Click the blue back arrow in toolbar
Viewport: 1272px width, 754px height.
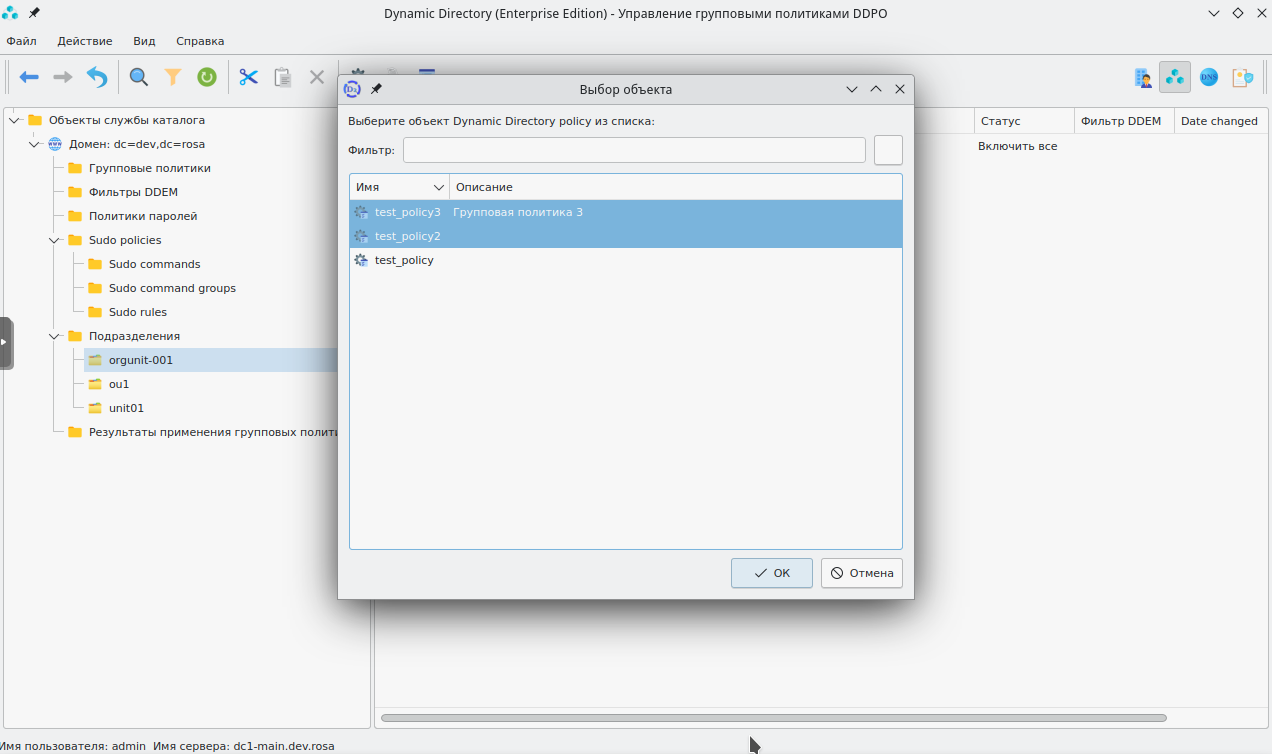click(29, 77)
